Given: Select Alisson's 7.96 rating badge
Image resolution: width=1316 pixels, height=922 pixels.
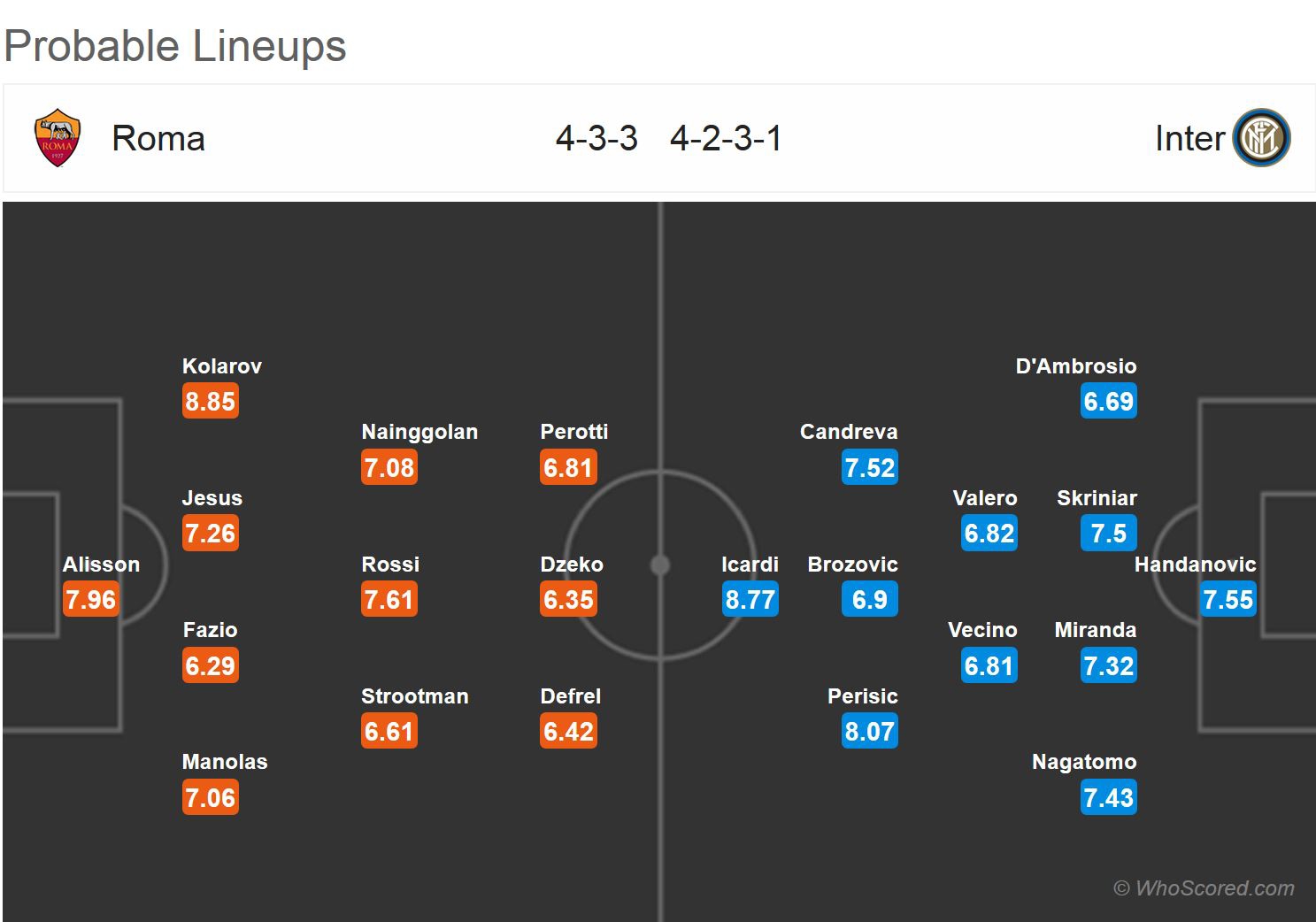Looking at the screenshot, I should 90,599.
